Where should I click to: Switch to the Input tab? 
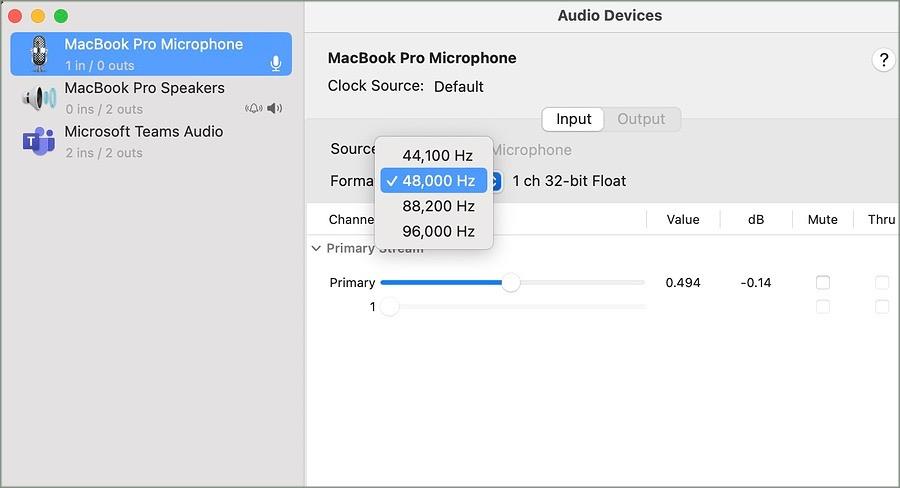573,119
